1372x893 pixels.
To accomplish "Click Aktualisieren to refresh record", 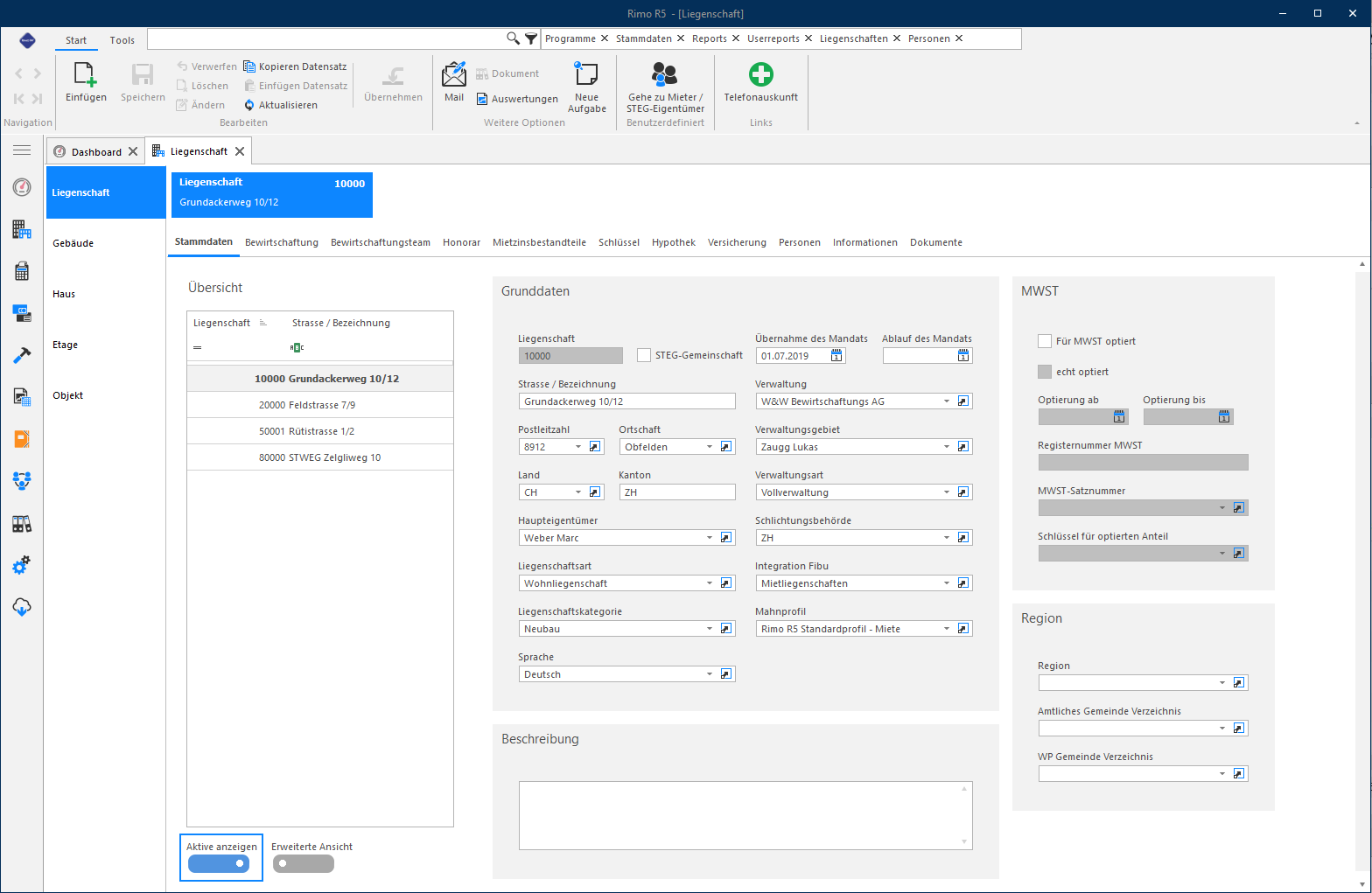I will coord(281,105).
